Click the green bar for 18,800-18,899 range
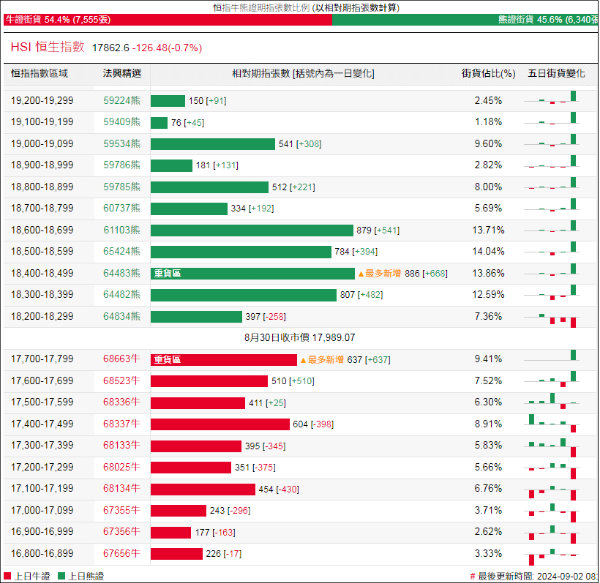The image size is (600, 583). 209,187
